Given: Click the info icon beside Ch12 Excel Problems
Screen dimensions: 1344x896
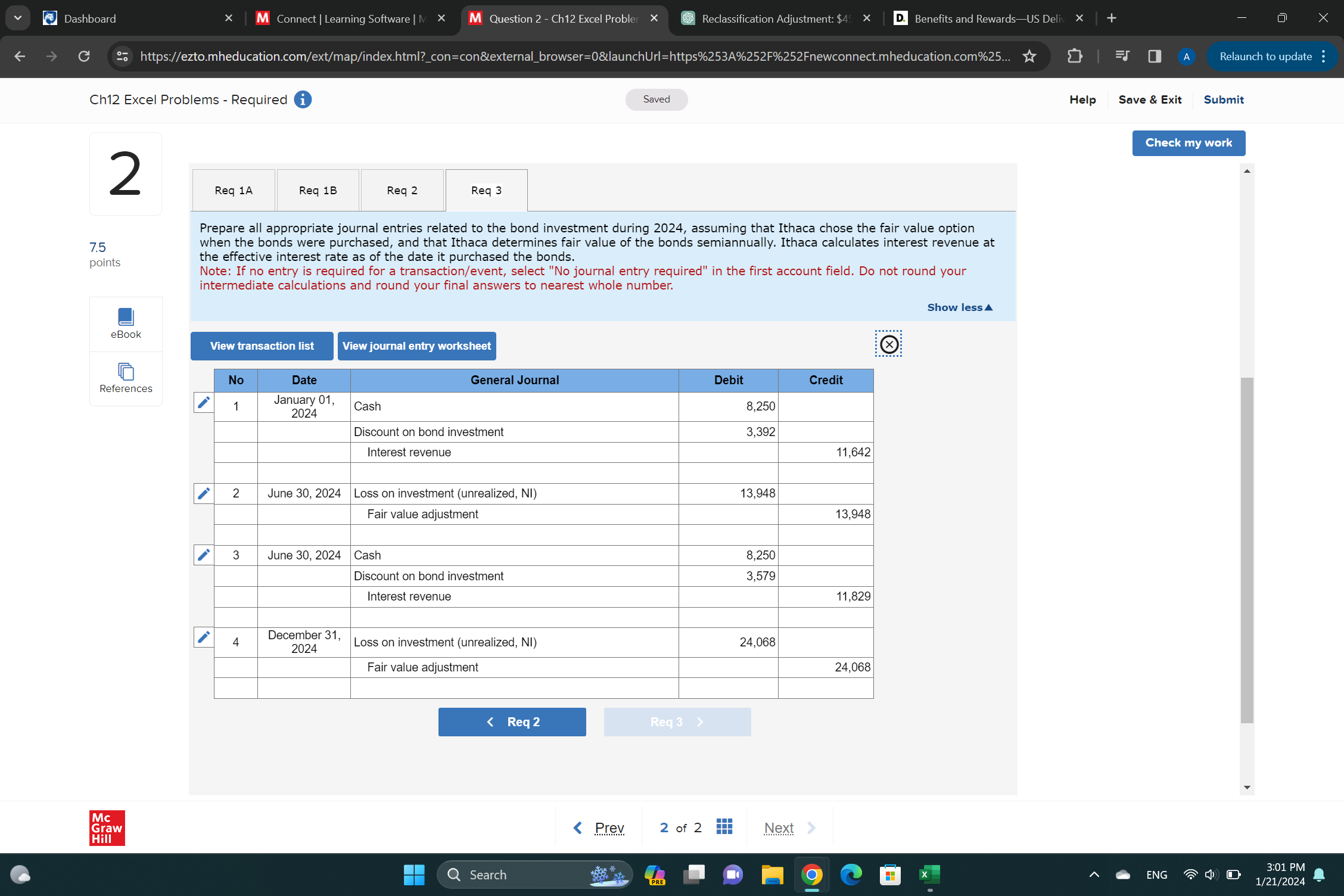Looking at the screenshot, I should [303, 99].
